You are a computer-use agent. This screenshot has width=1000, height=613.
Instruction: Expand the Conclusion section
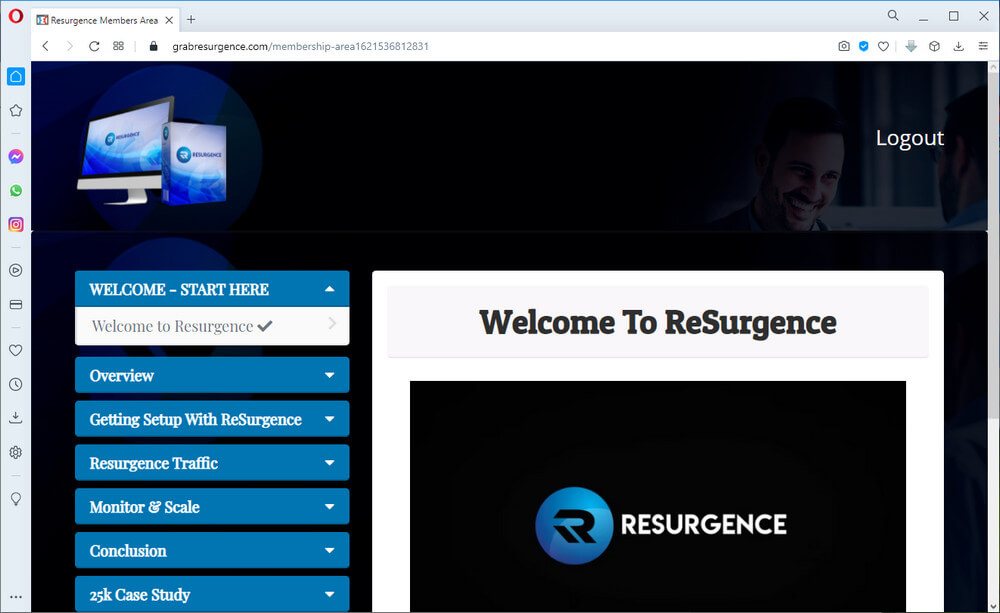click(212, 550)
